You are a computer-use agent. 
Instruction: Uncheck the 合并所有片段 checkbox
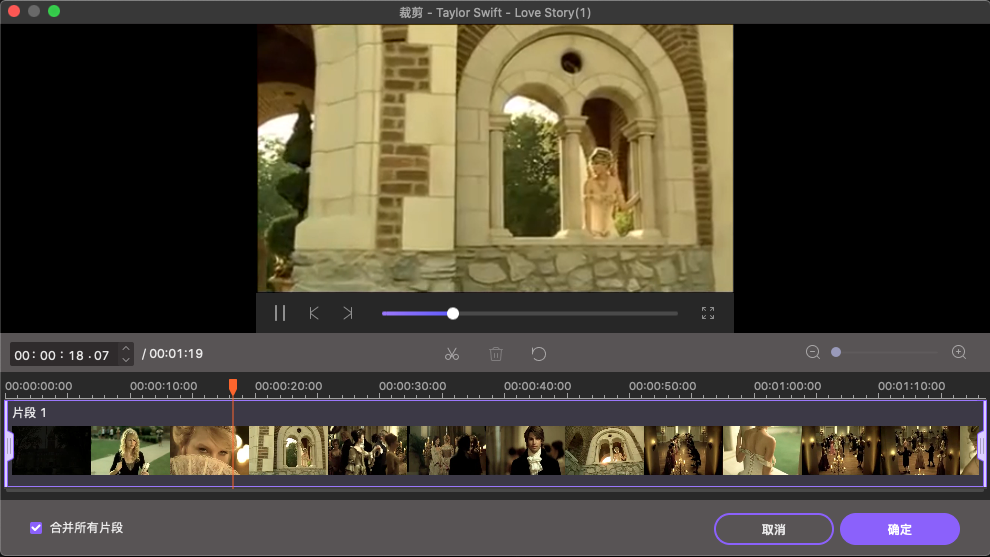point(37,527)
